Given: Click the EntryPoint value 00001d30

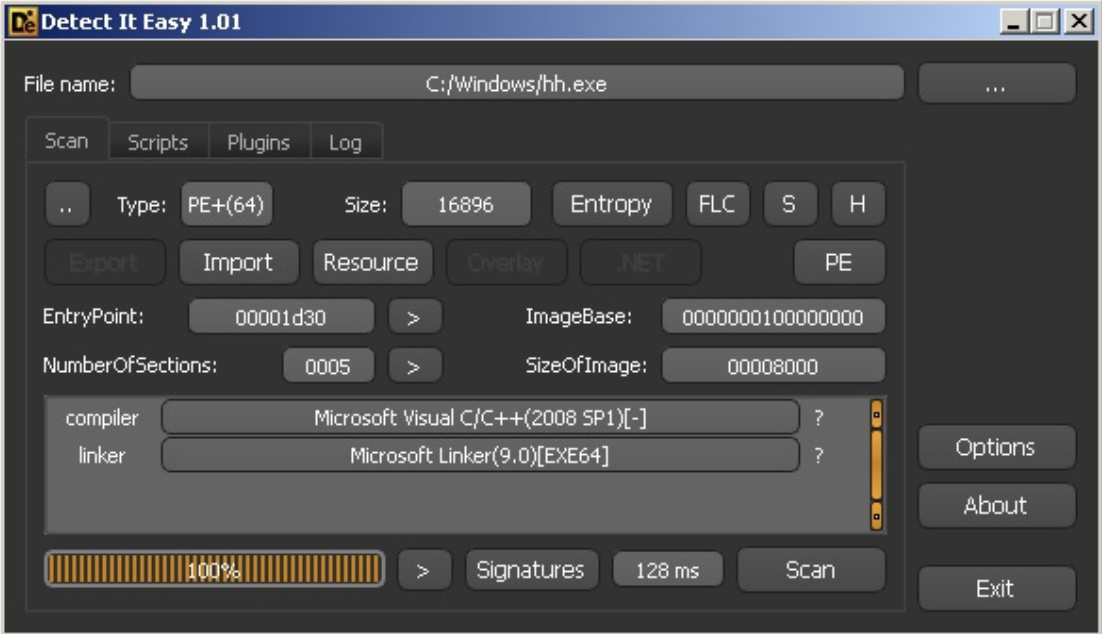Looking at the screenshot, I should click(281, 317).
